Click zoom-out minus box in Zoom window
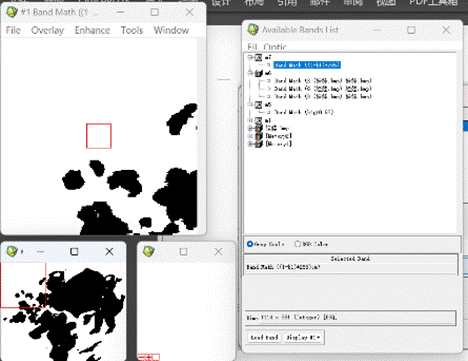468x361 pixels. pyautogui.click(x=141, y=357)
